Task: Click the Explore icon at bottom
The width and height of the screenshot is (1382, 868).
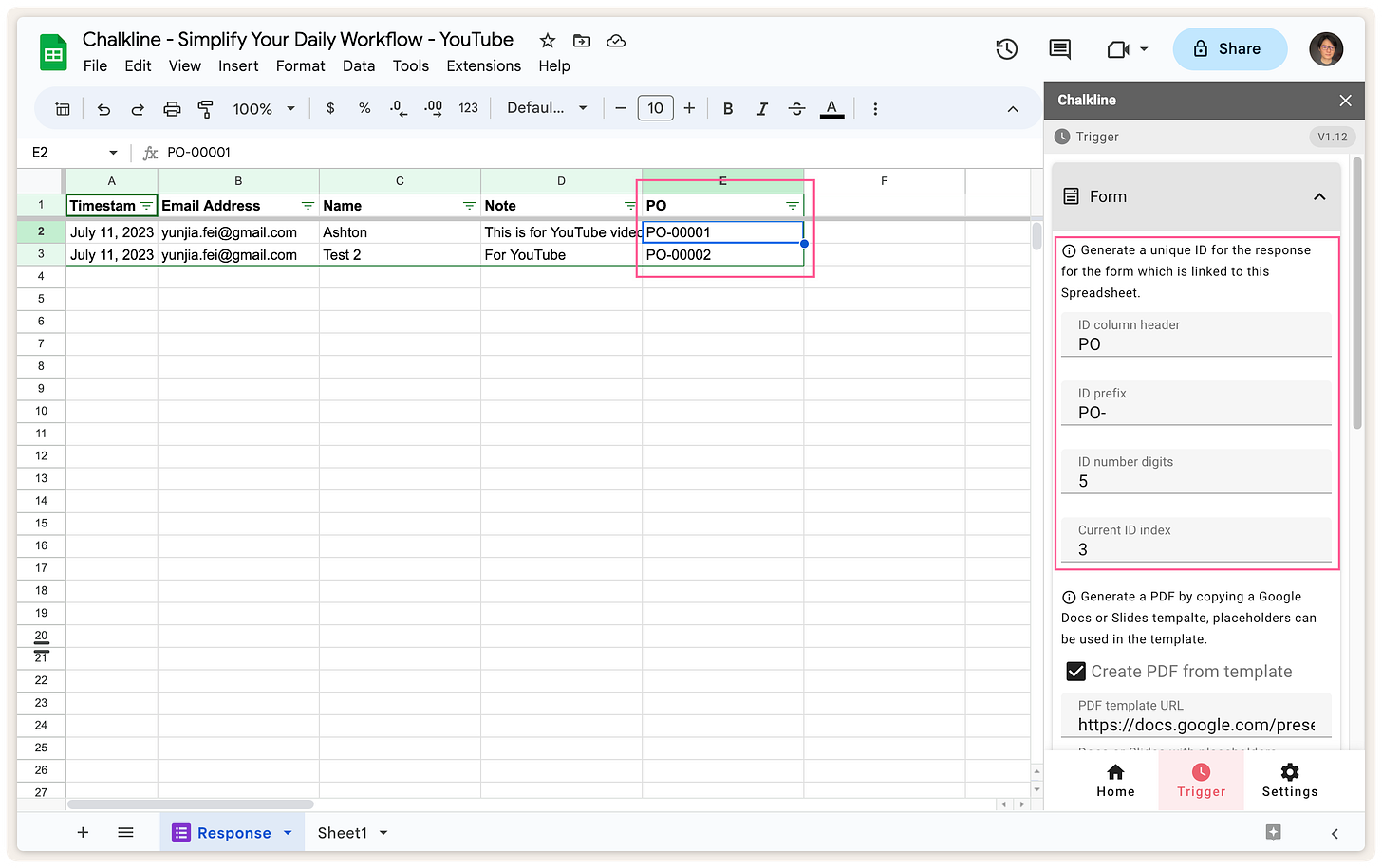Action: coord(1274,832)
